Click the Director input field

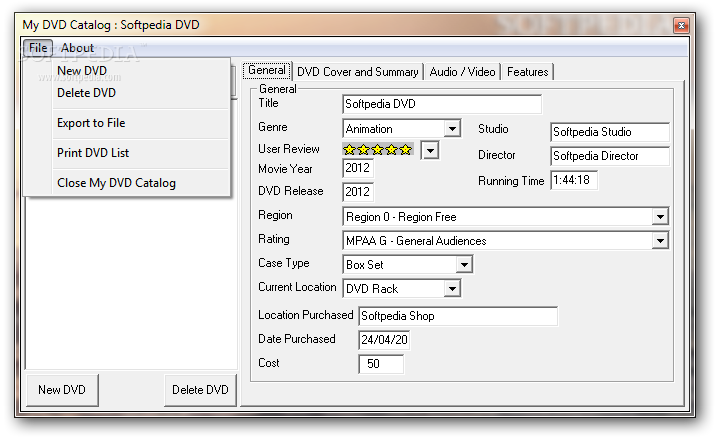point(610,156)
